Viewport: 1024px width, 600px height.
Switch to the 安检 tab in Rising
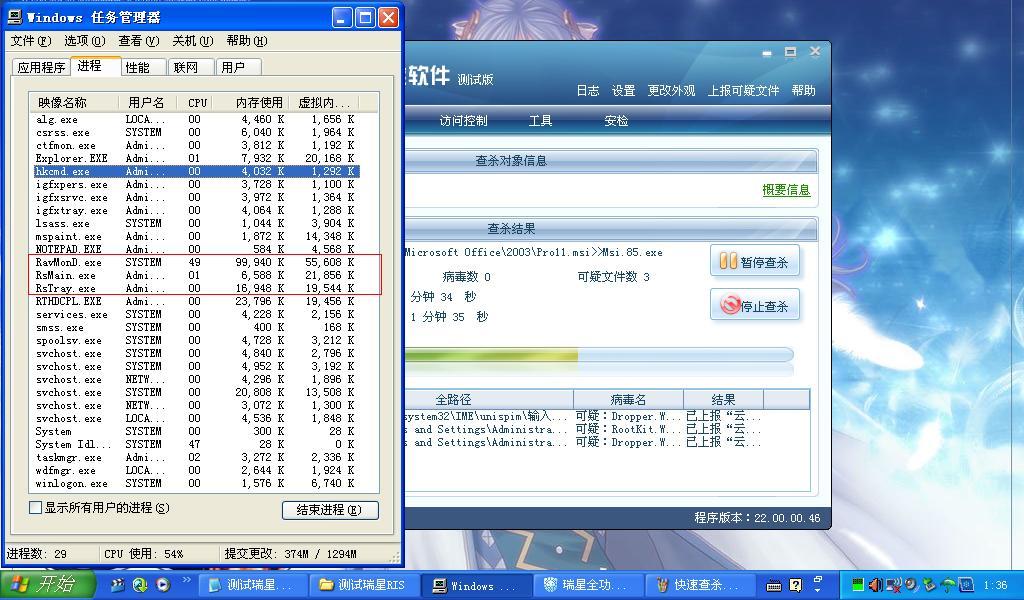[x=616, y=121]
